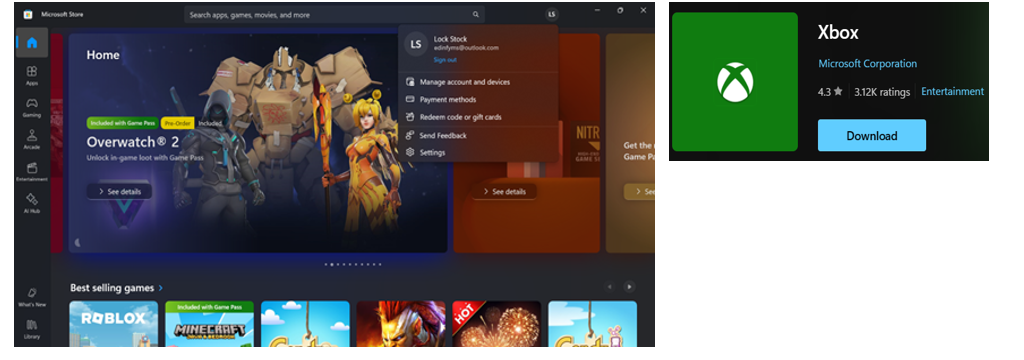Open the Home icon in the sidebar
This screenshot has width=1024, height=360.
pyautogui.click(x=31, y=43)
